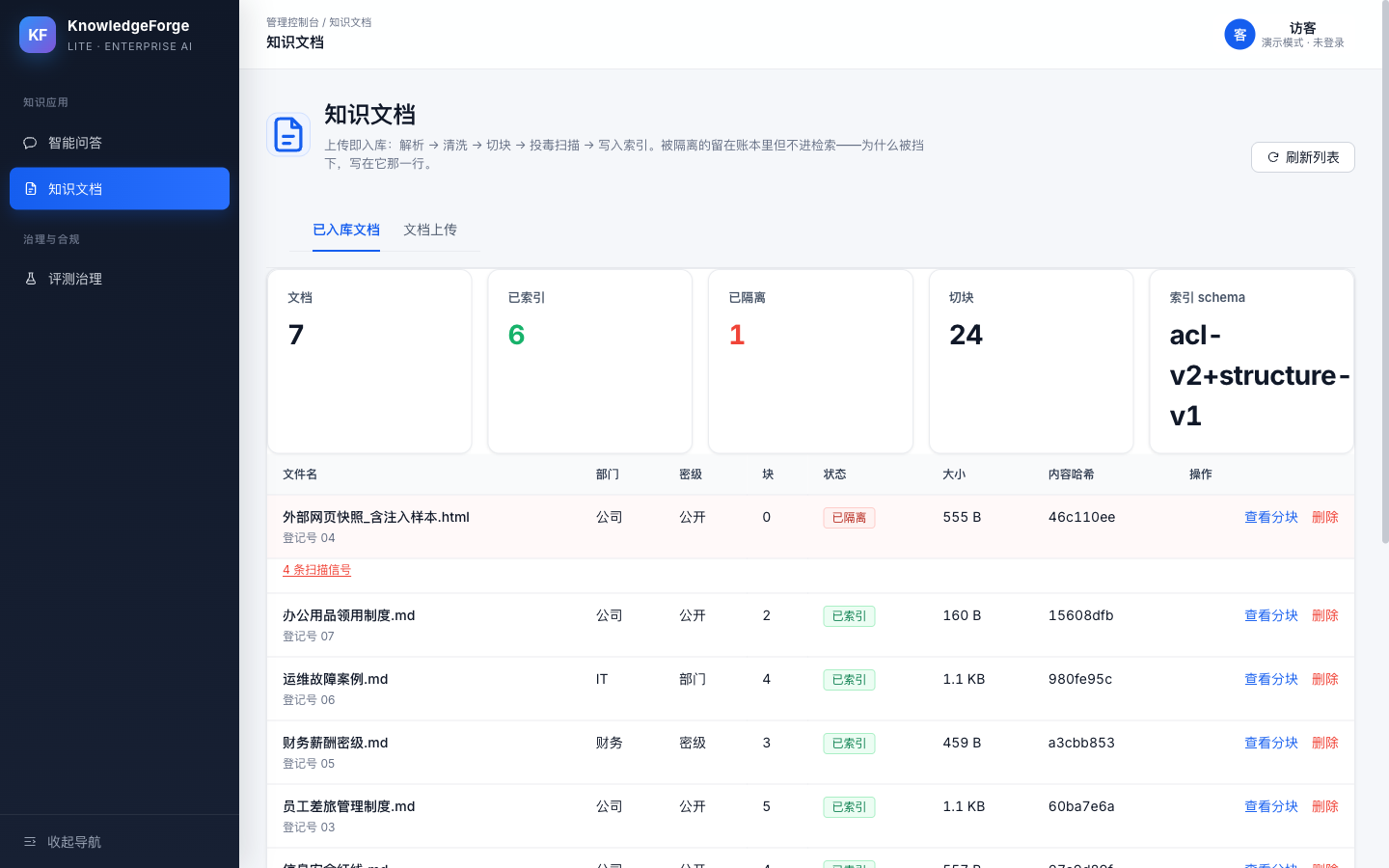The height and width of the screenshot is (868, 1389).
Task: Click 查看分块 for 办公用品领用制度.md
Action: pyautogui.click(x=1271, y=615)
